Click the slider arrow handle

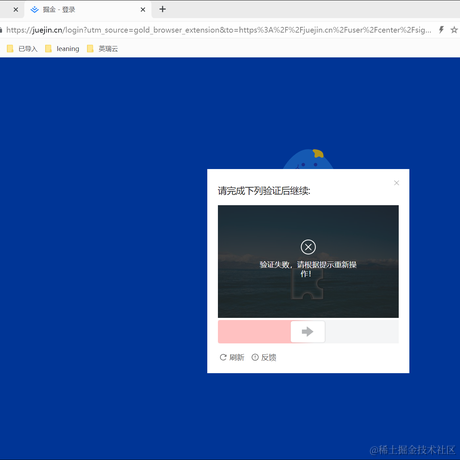[x=308, y=332]
